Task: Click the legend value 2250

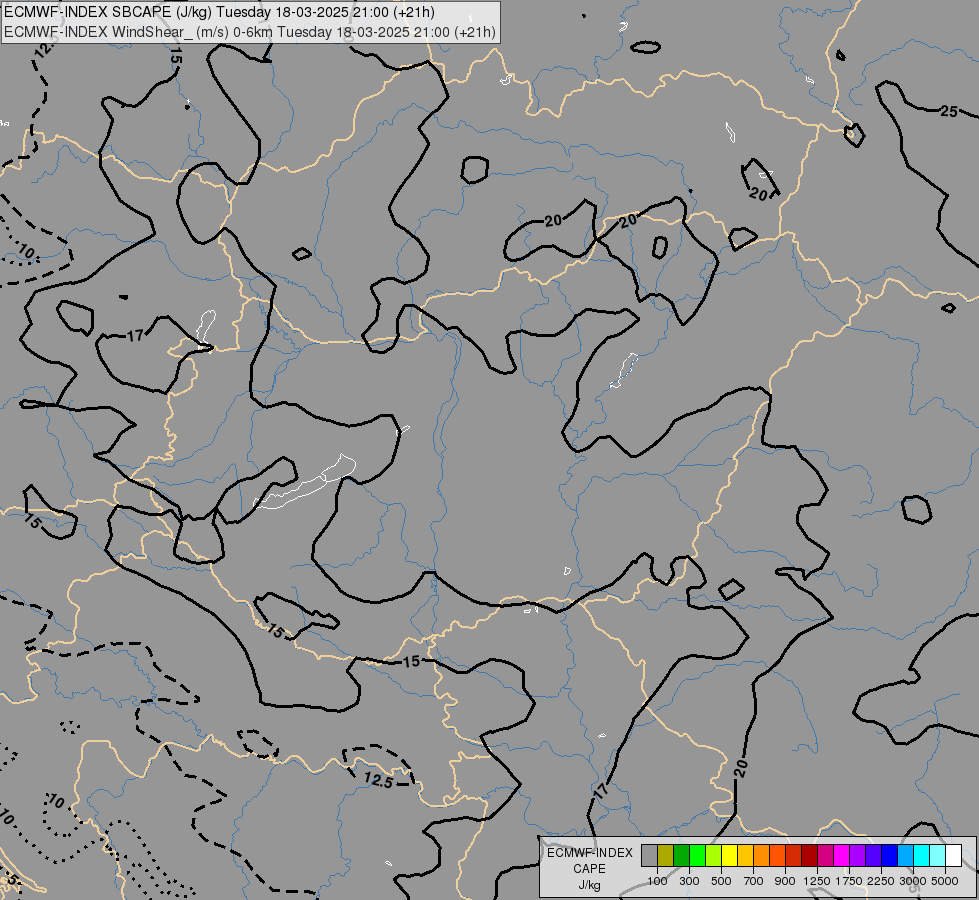Action: 881,881
